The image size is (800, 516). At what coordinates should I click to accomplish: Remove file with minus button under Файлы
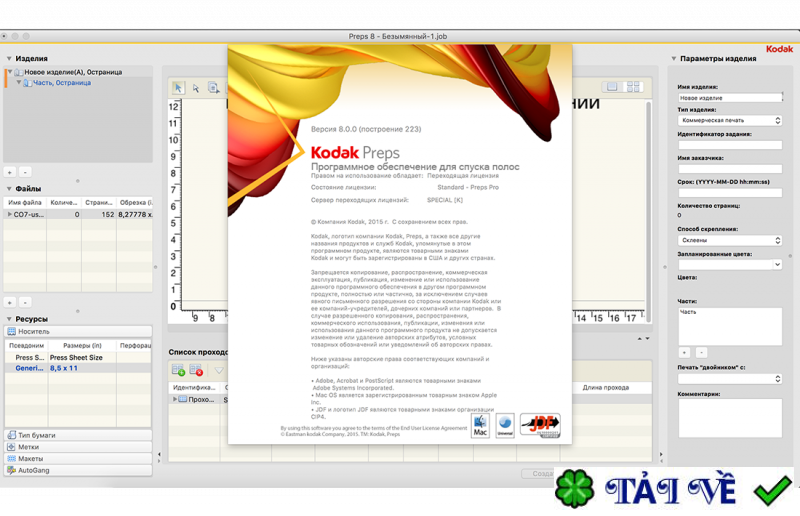[x=26, y=302]
